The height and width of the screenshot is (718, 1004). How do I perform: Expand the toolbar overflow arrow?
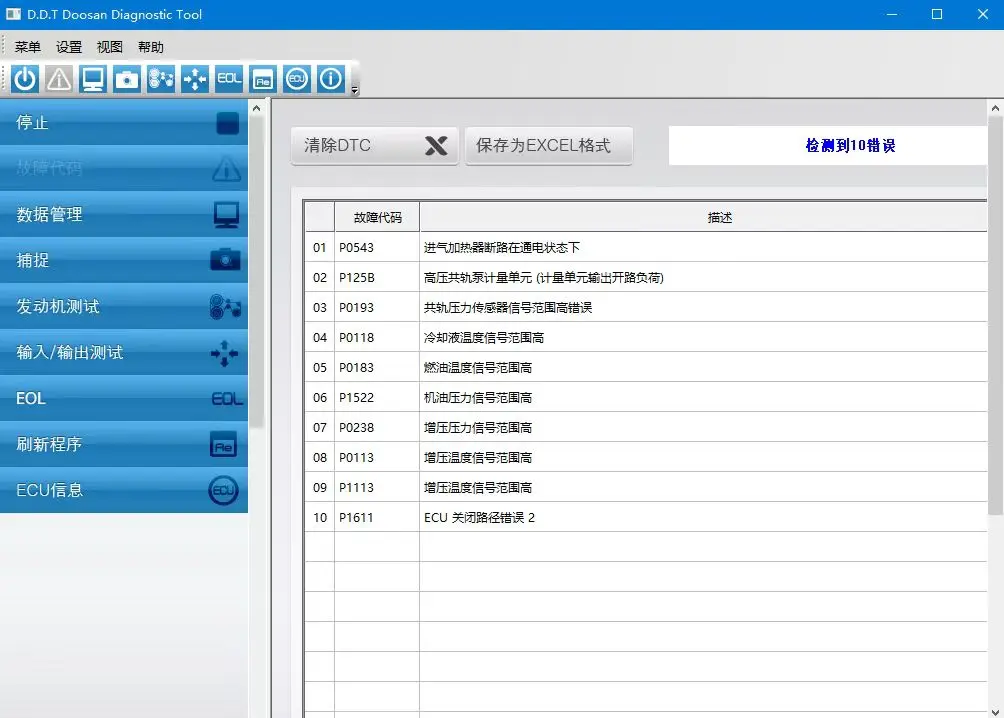tap(355, 91)
